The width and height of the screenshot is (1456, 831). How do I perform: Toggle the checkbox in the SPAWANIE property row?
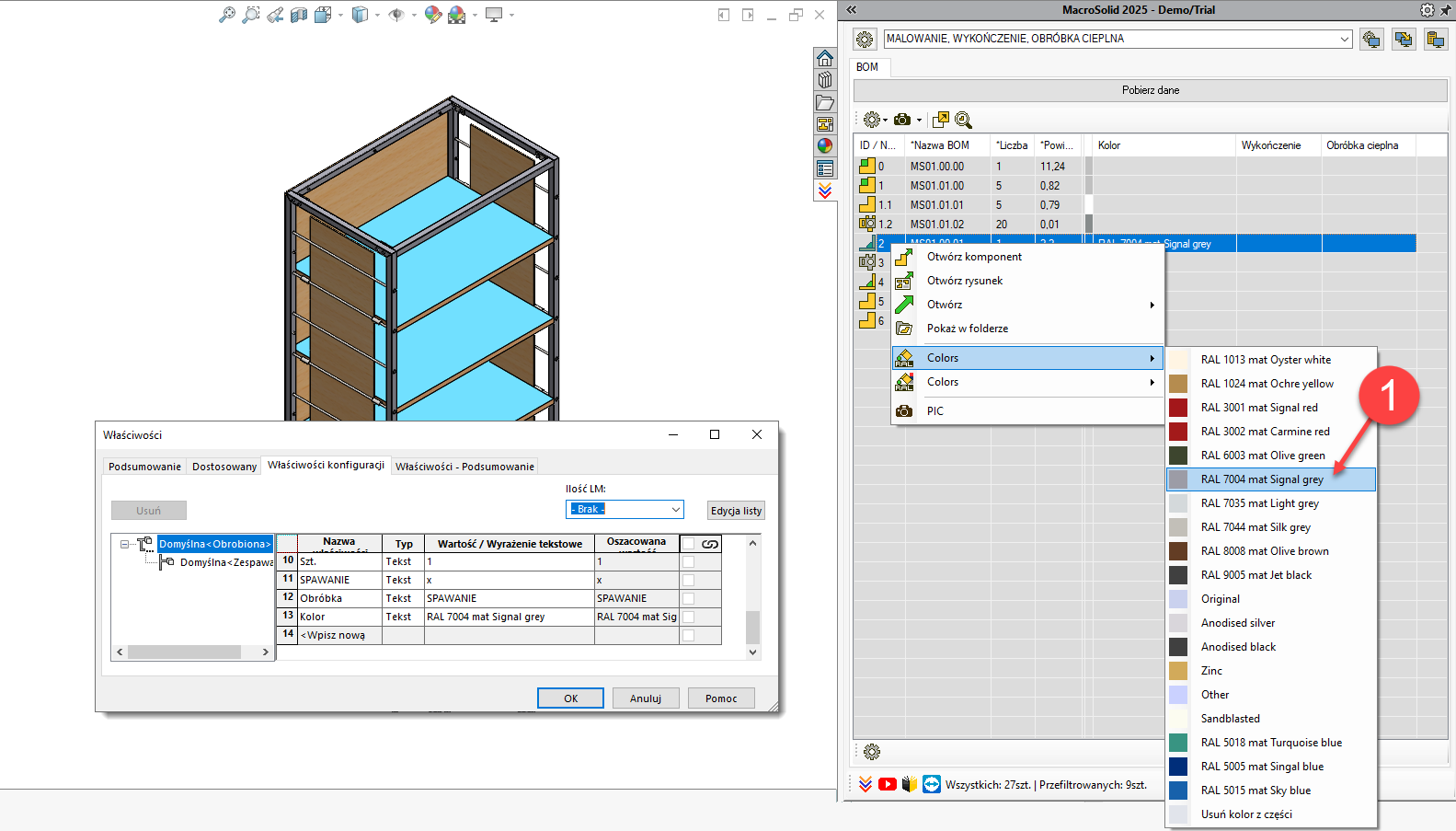pos(688,580)
